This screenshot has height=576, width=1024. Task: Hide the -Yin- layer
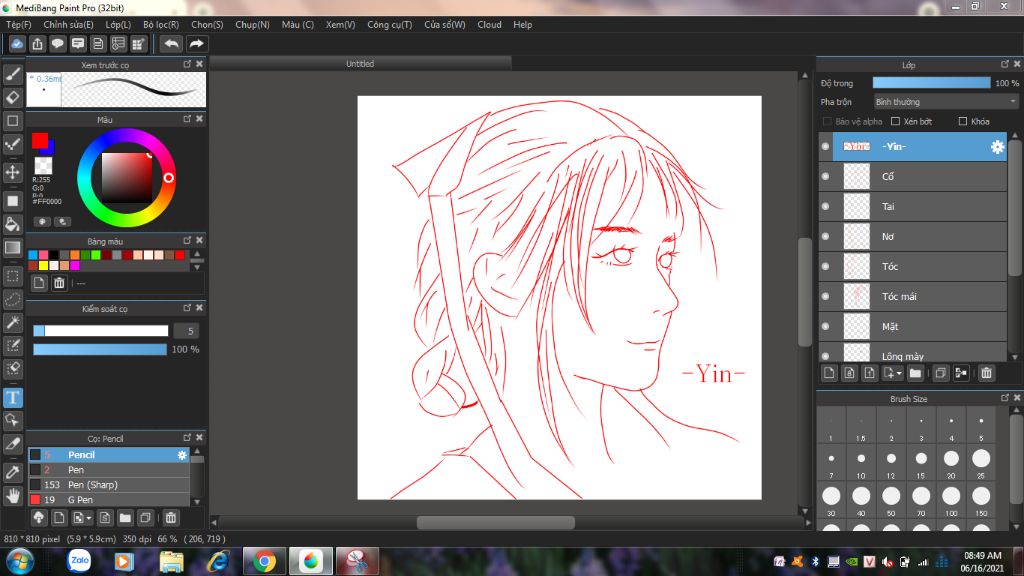point(825,147)
